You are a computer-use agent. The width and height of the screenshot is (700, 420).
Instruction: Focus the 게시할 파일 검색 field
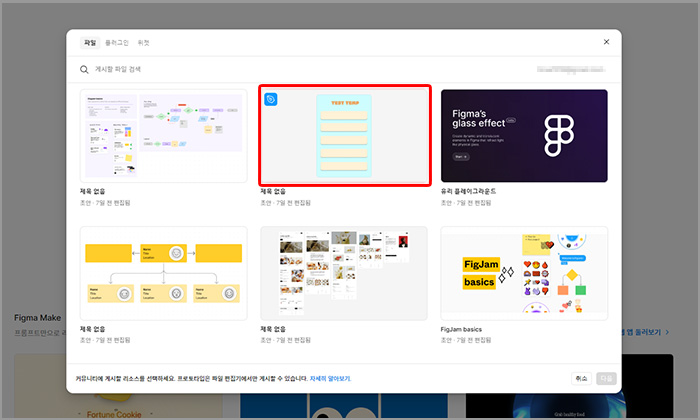118,70
